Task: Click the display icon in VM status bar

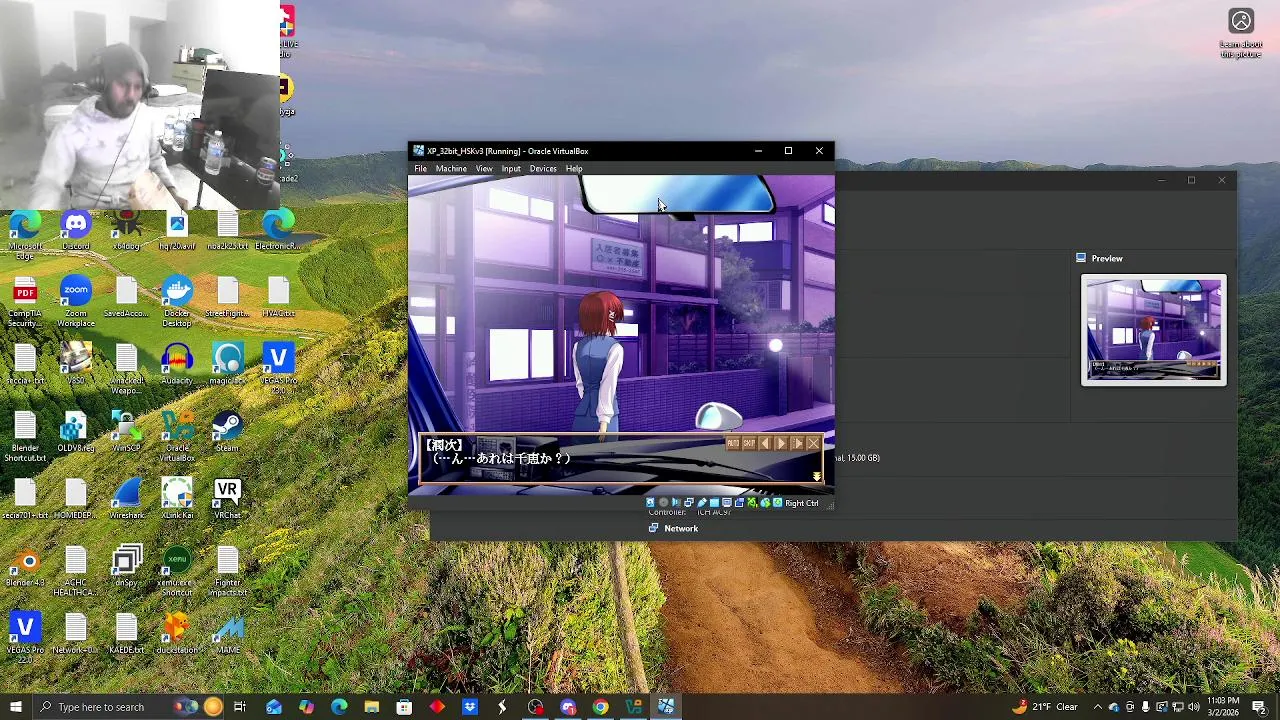Action: 727,503
